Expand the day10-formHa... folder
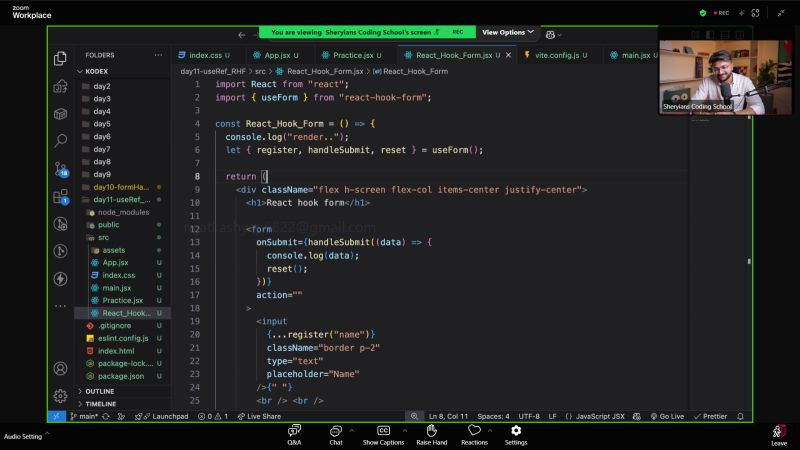This screenshot has height=450, width=800. point(121,187)
